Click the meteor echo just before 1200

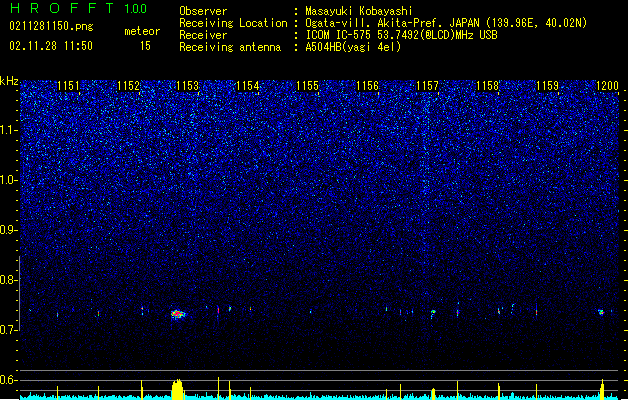(x=601, y=312)
